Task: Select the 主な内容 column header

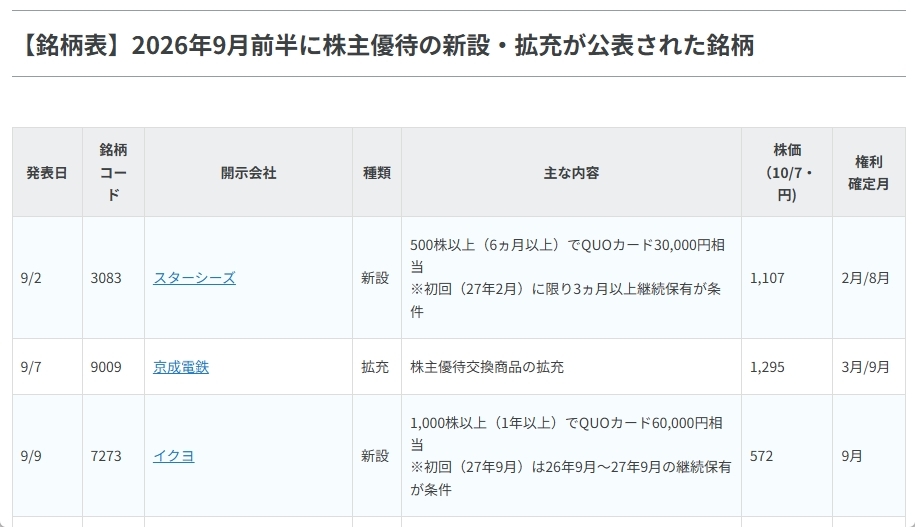Action: tap(571, 173)
